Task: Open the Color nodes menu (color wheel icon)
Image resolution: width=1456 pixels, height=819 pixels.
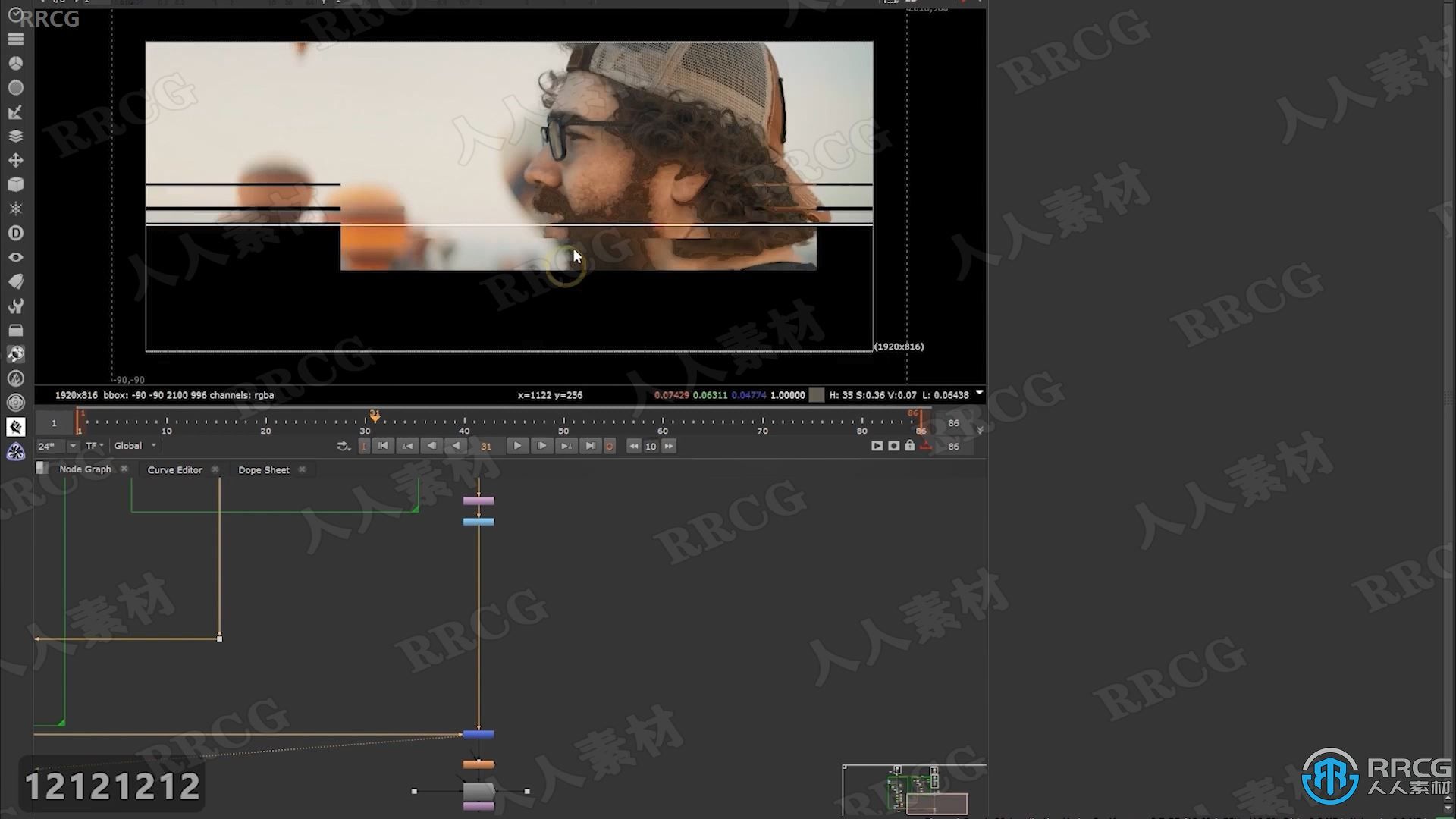Action: click(15, 64)
